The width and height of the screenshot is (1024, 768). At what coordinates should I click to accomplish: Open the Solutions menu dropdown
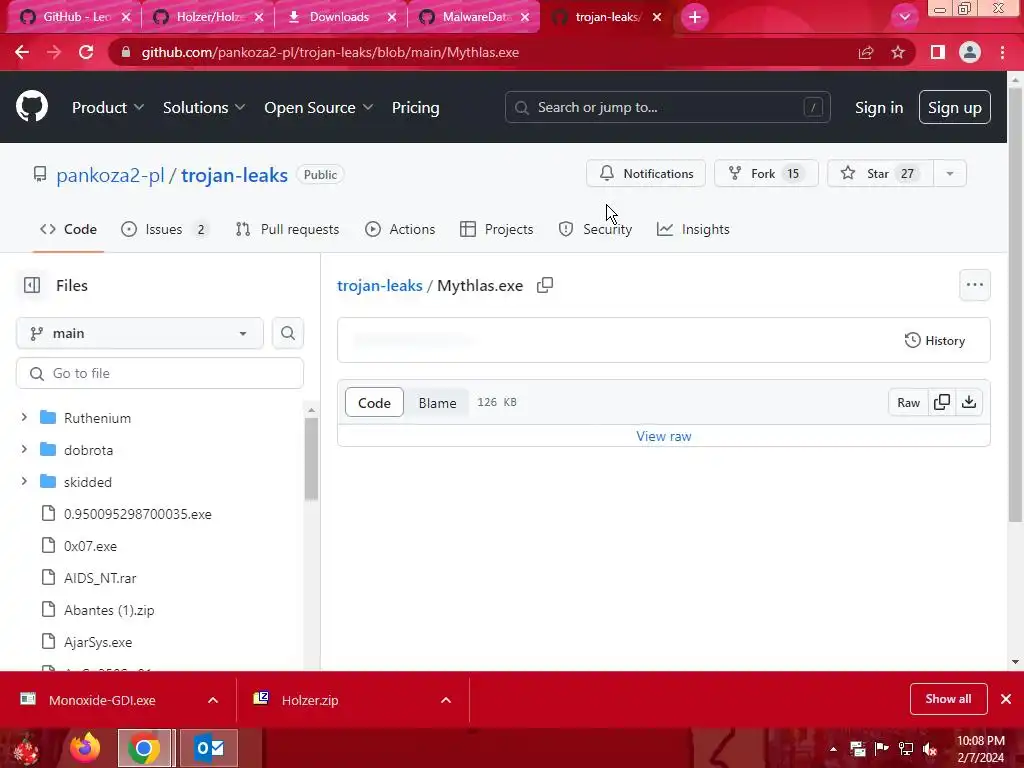click(204, 108)
